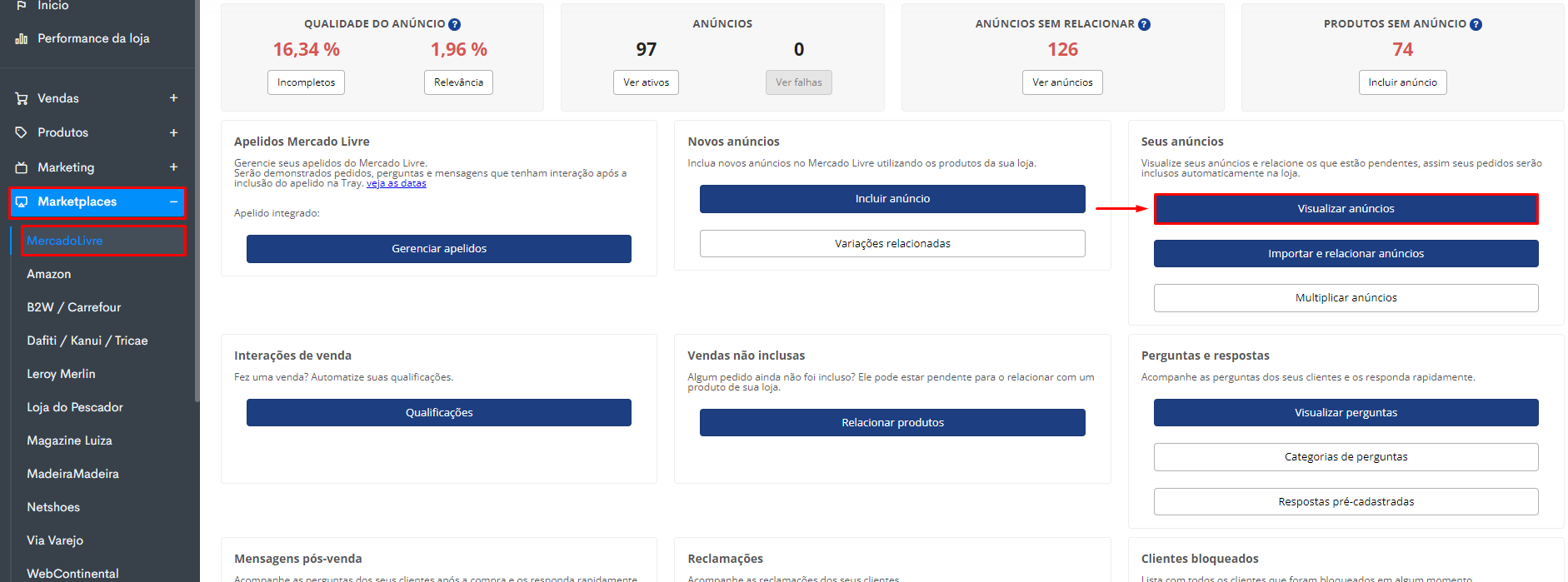Click the 1,96 % relevance value

point(458,50)
